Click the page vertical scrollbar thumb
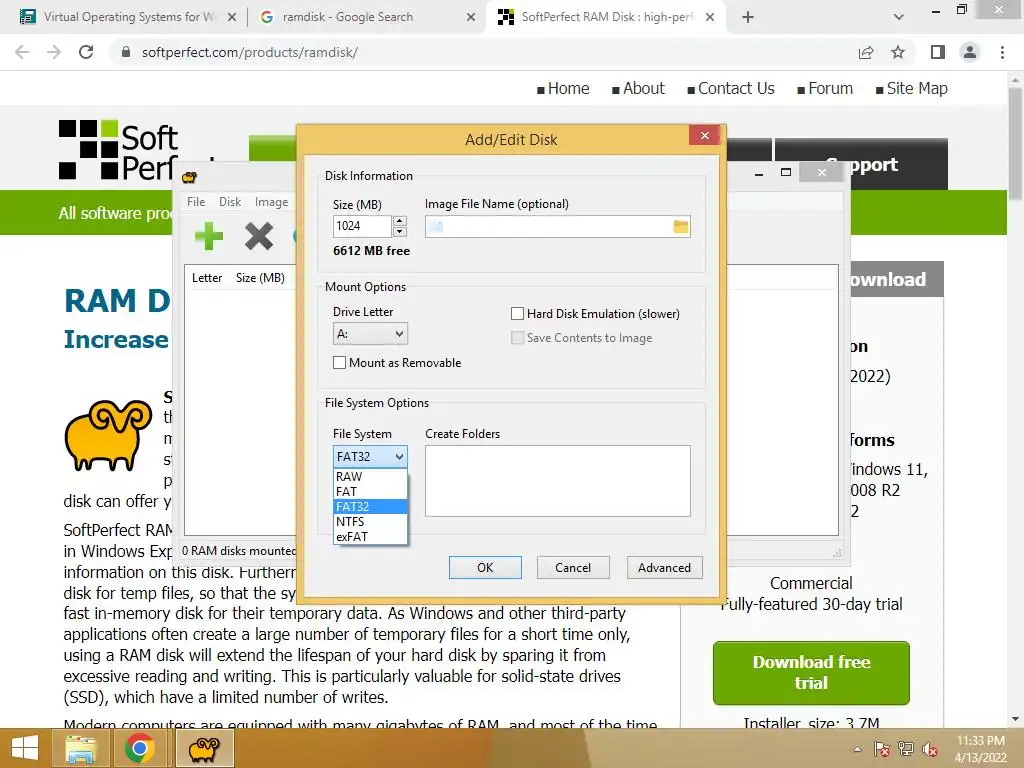Viewport: 1024px width, 768px height. (x=1015, y=144)
